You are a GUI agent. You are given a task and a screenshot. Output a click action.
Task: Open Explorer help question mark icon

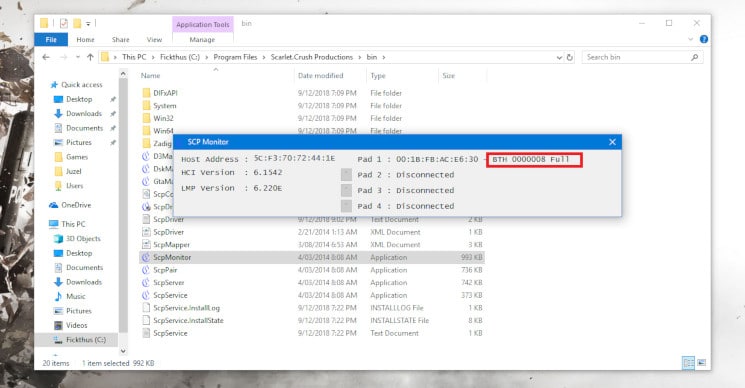(x=704, y=39)
